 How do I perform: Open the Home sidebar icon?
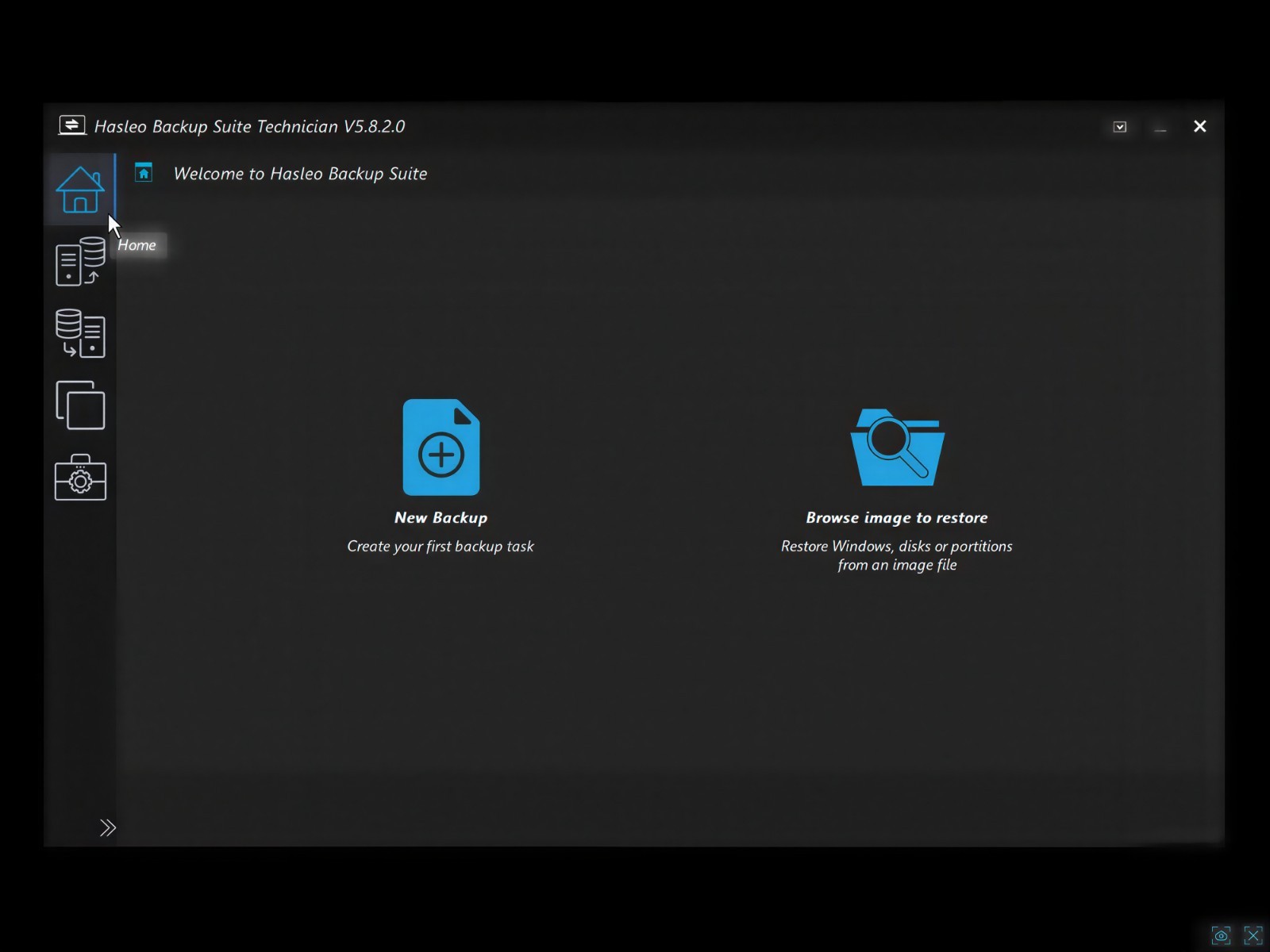(80, 190)
